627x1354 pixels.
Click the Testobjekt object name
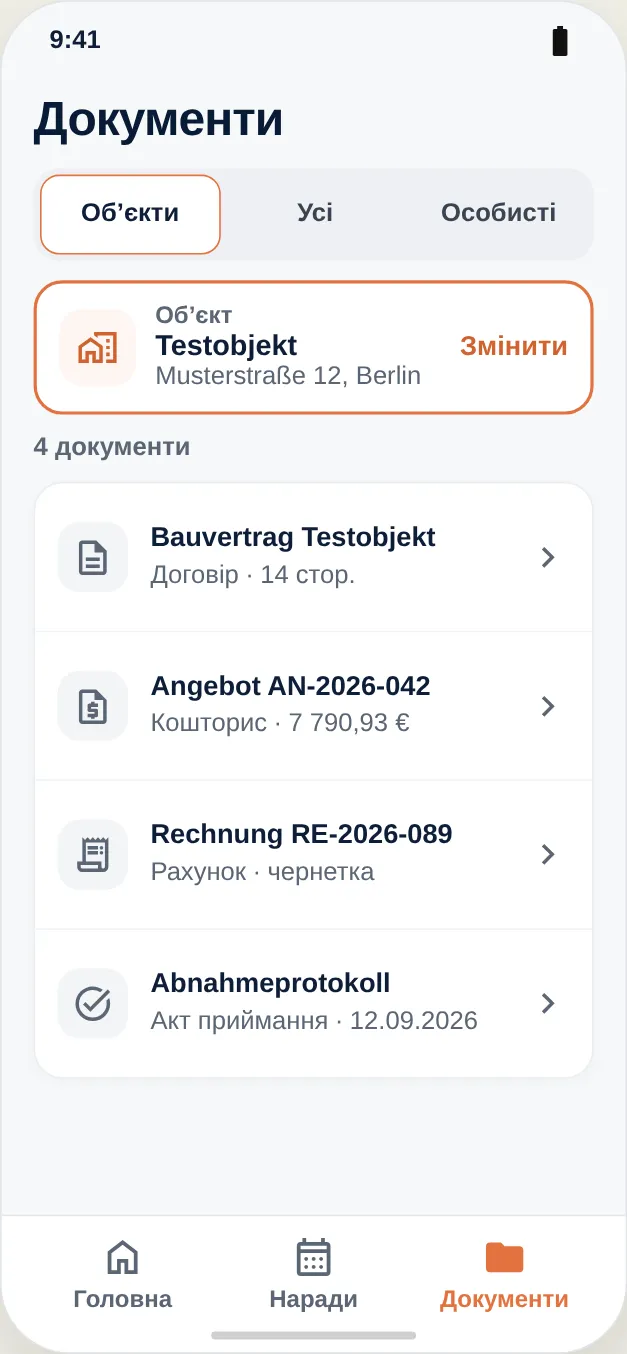coord(226,346)
